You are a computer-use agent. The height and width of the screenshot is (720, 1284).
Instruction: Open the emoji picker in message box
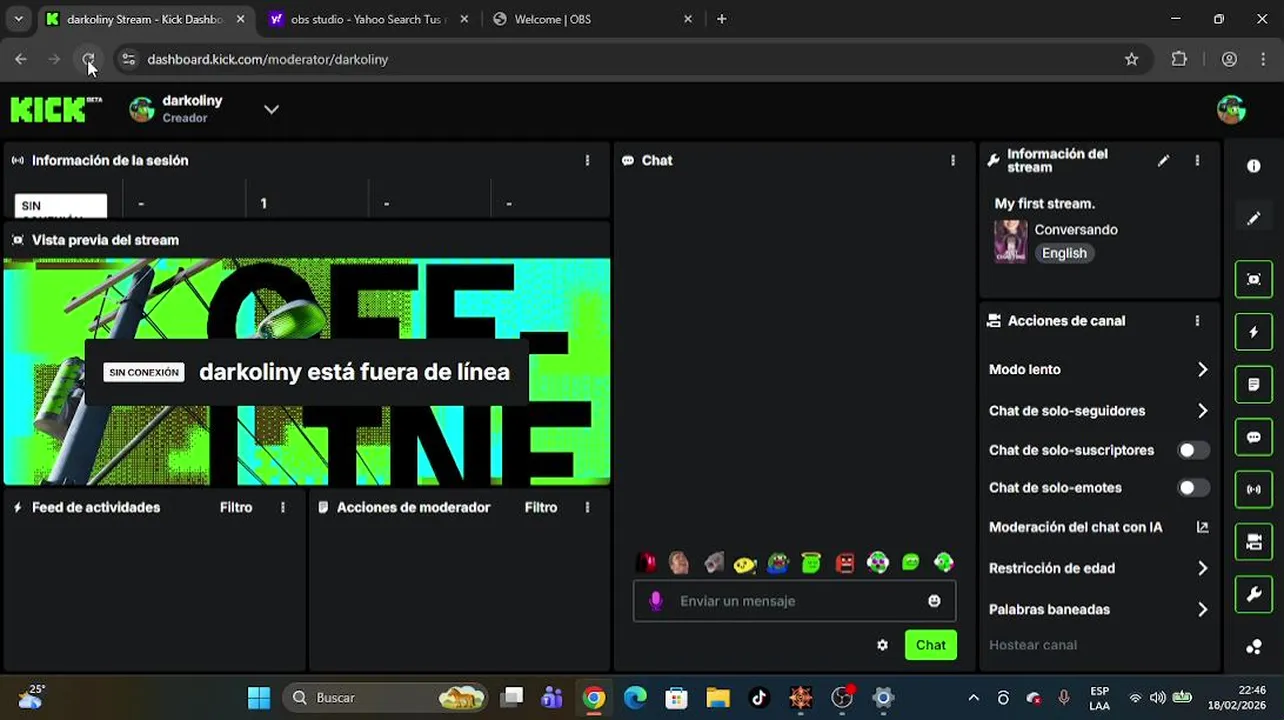coord(934,601)
